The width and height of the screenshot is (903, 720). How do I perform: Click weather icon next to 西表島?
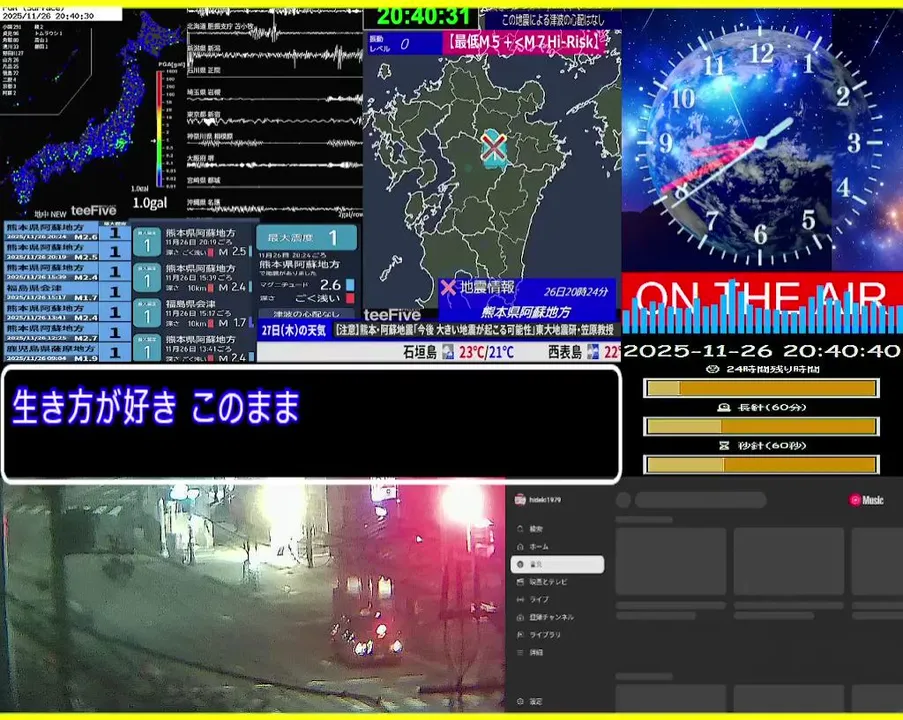[x=593, y=351]
